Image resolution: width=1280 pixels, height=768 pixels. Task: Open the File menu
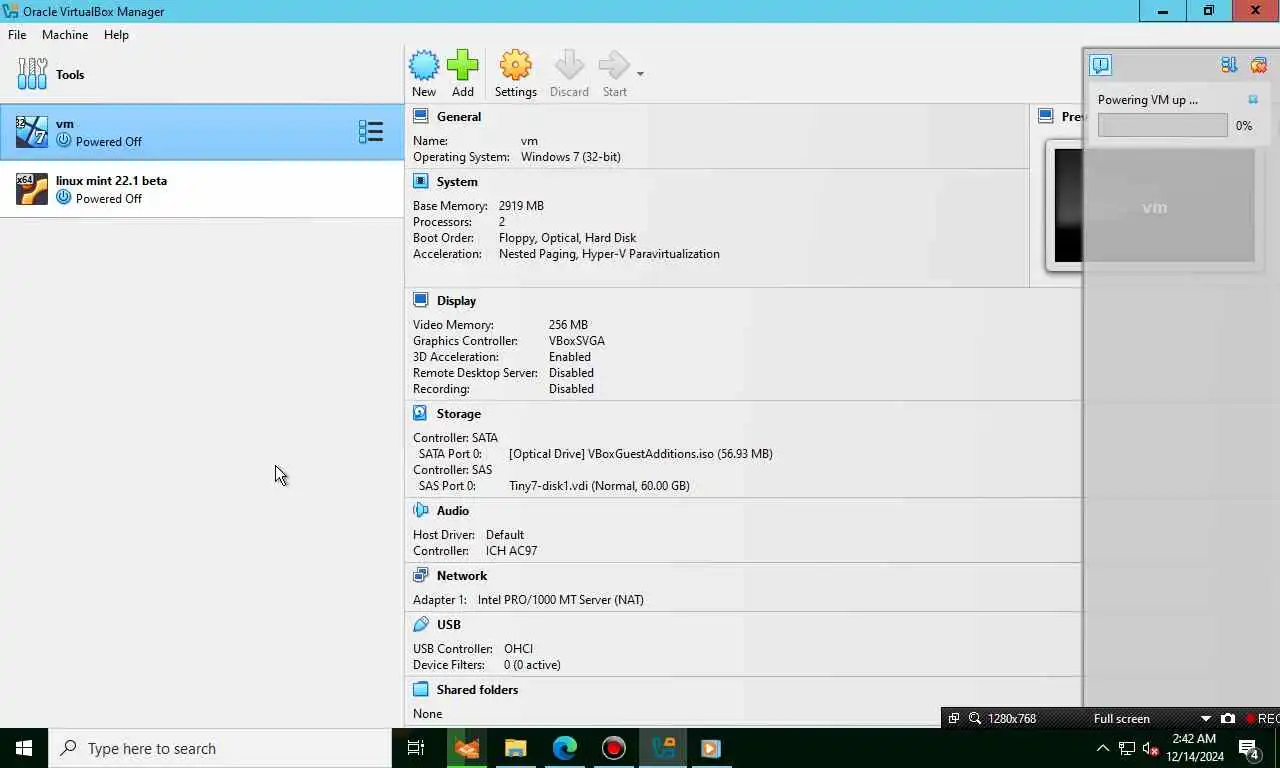[17, 35]
